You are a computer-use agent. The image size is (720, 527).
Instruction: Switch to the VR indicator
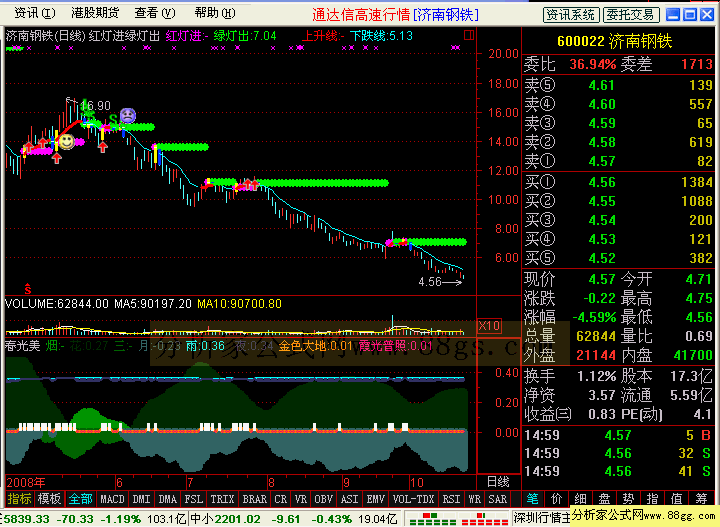coord(301,499)
